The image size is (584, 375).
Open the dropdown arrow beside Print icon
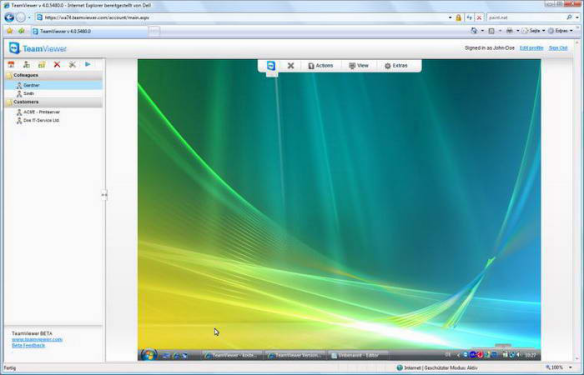(517, 31)
